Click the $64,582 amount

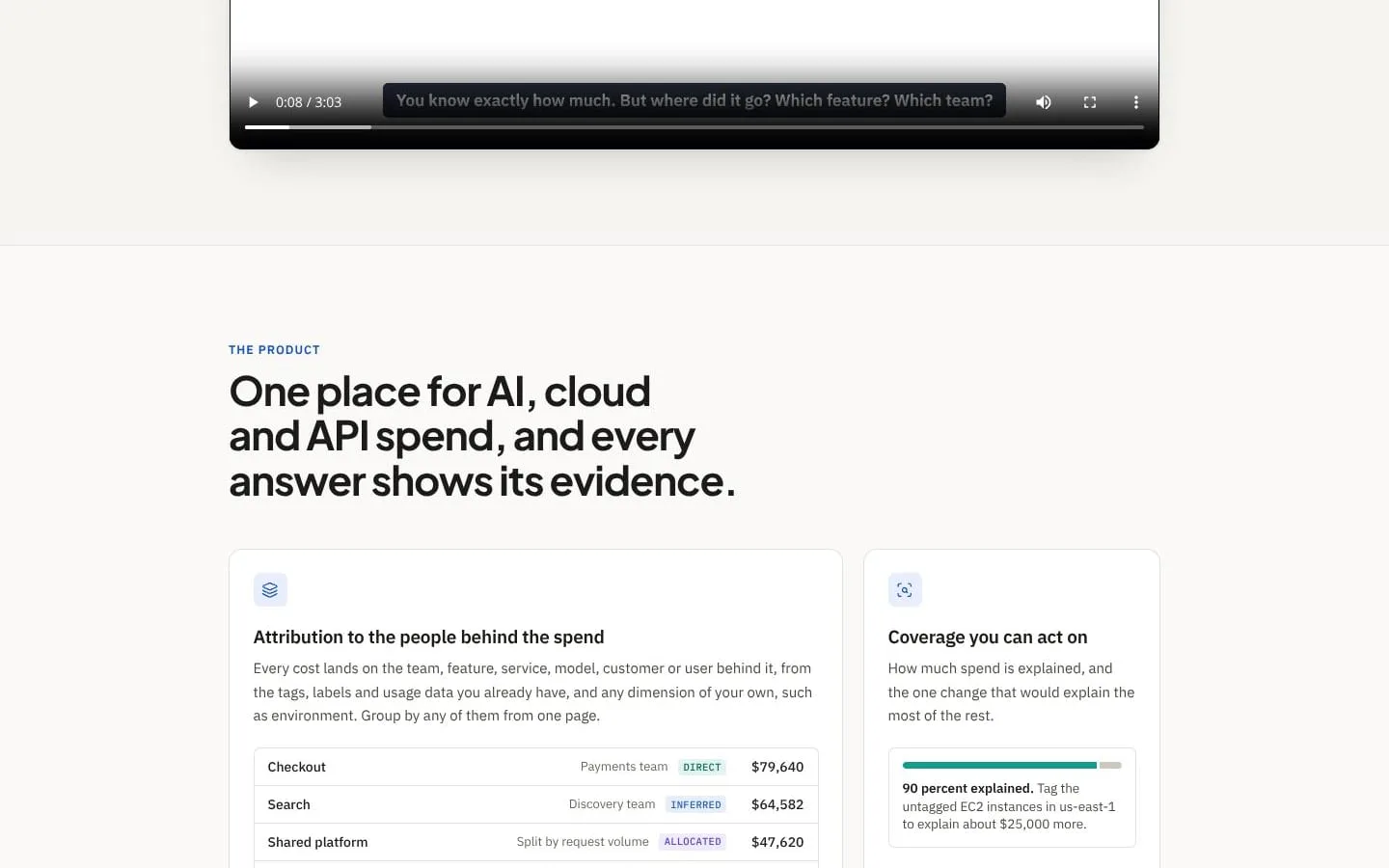coord(777,804)
